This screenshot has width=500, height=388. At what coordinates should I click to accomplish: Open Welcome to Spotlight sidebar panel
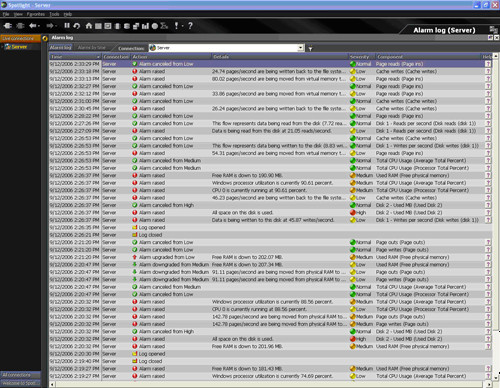(x=20, y=383)
